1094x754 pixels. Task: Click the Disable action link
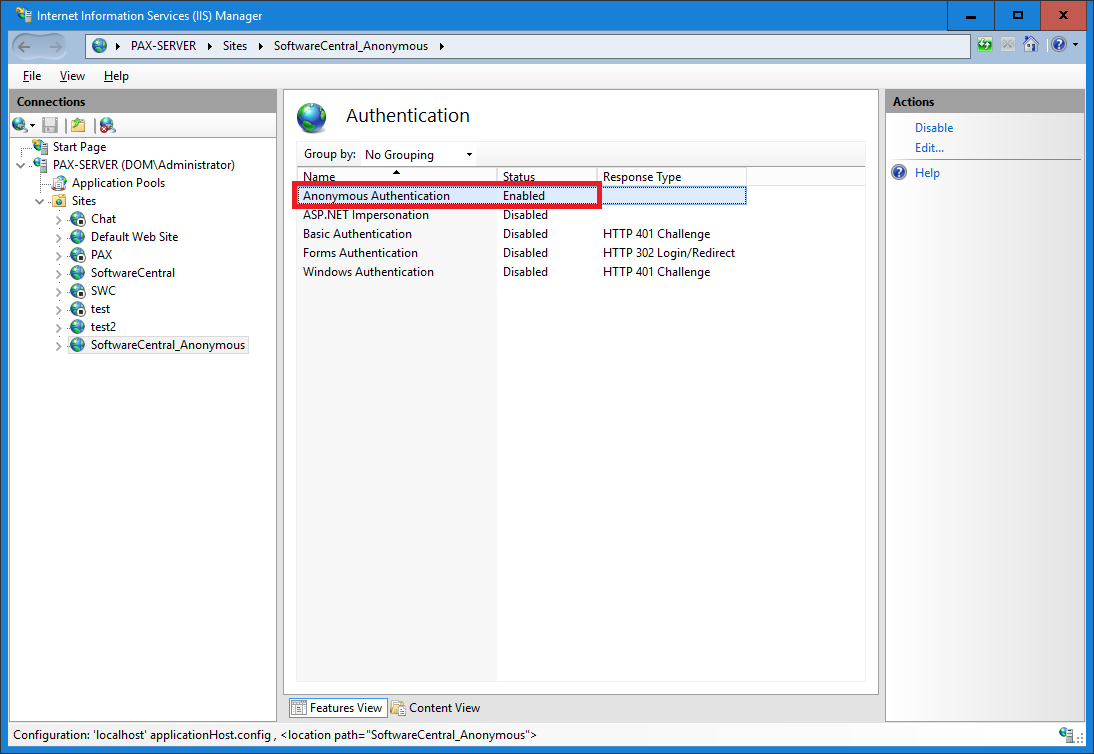pyautogui.click(x=933, y=128)
